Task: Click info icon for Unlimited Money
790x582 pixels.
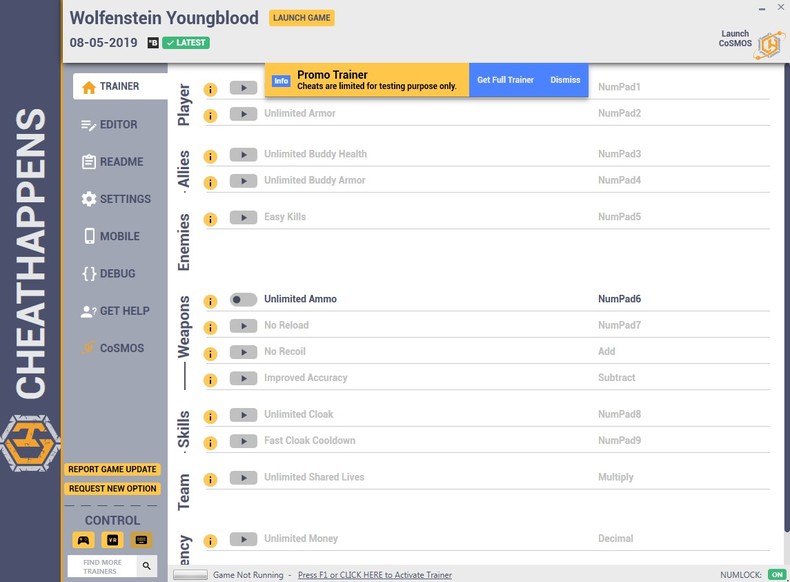Action: (x=210, y=542)
